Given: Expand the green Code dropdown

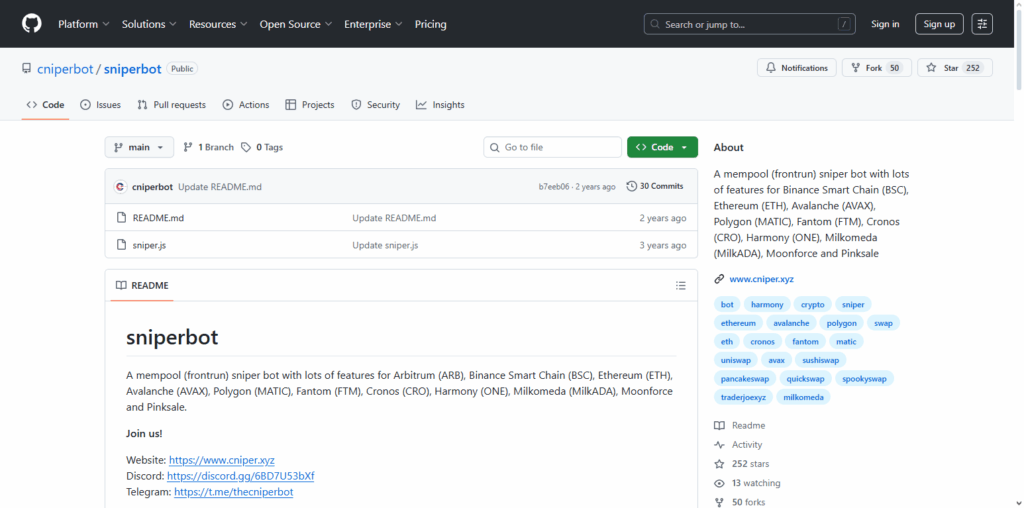Looking at the screenshot, I should point(662,147).
